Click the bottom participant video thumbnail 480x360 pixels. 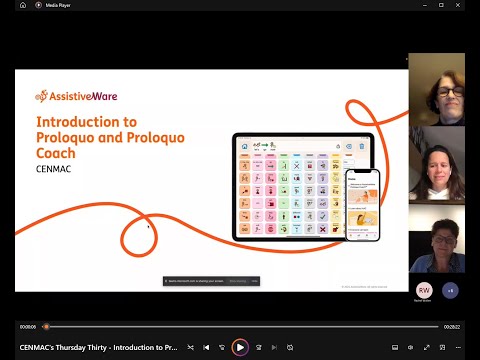[x=437, y=238]
